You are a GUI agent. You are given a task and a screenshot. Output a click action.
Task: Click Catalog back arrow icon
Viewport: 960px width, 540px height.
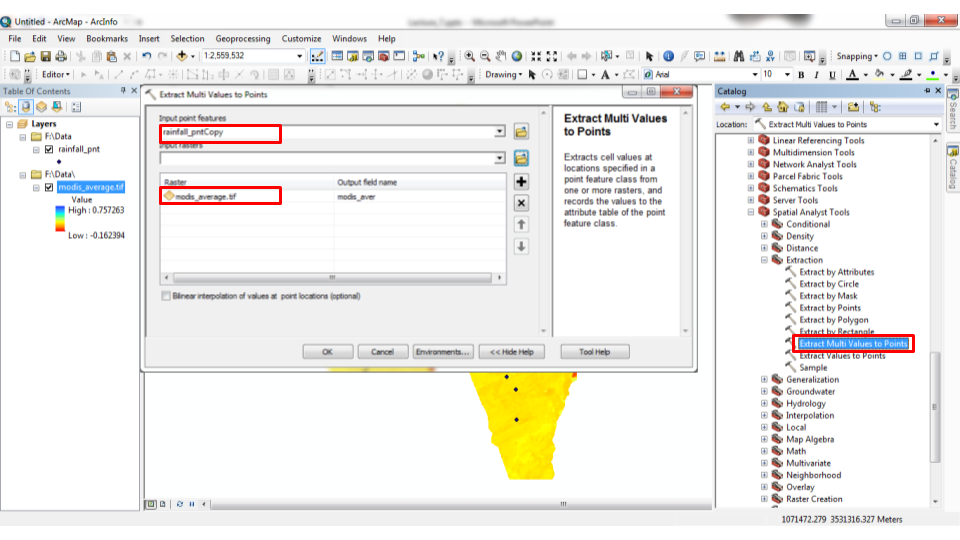[x=726, y=107]
